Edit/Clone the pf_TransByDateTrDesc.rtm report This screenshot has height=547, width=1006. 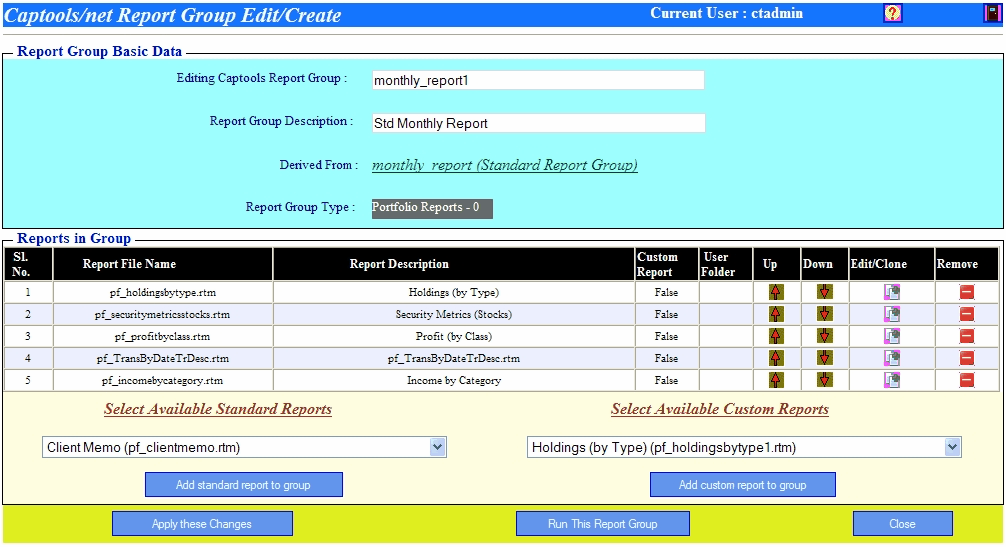tap(892, 358)
